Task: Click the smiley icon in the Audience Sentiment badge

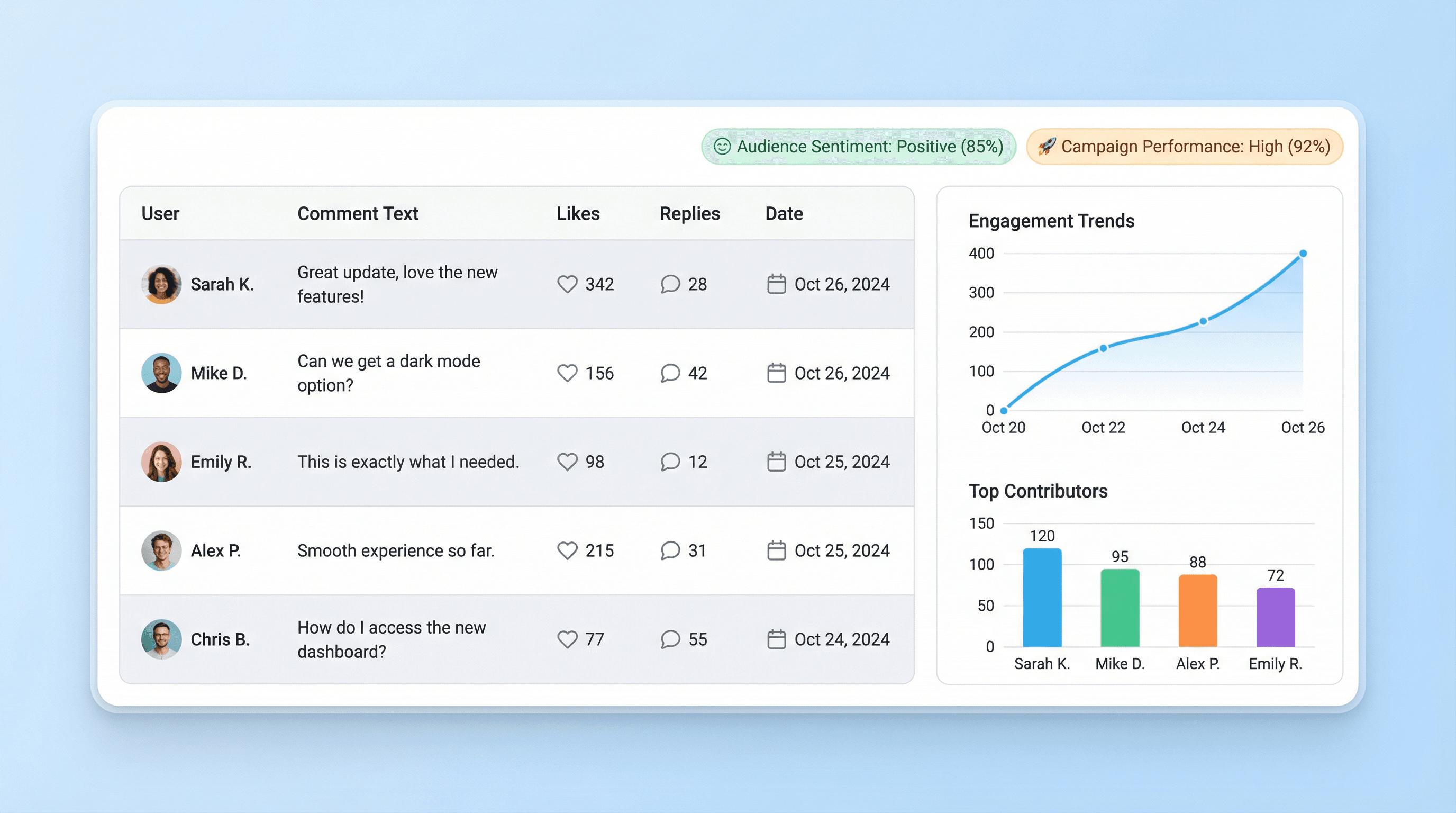Action: (x=722, y=147)
